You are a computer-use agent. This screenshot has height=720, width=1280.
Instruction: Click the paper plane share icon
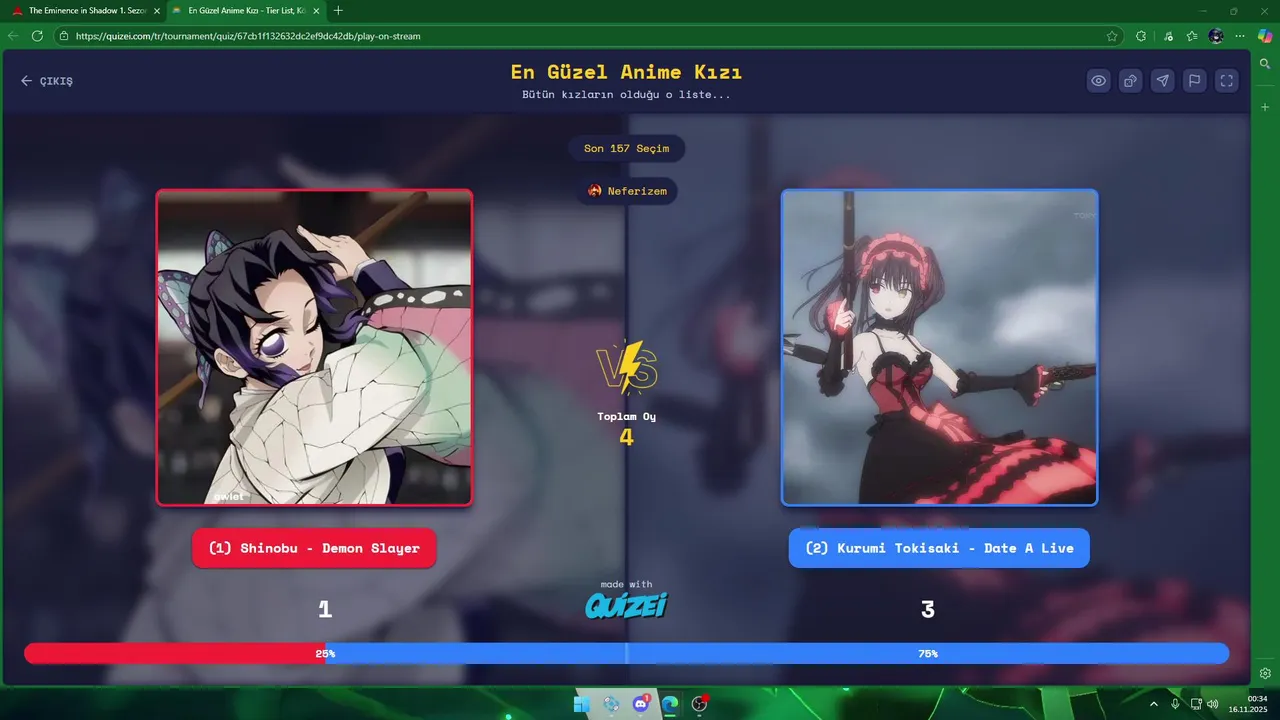pyautogui.click(x=1162, y=81)
